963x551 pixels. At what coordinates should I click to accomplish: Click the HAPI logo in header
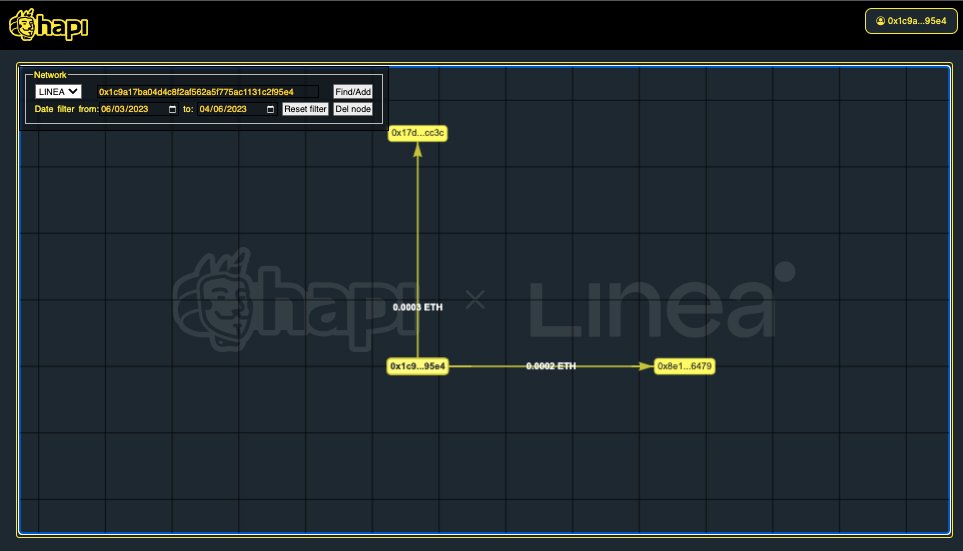coord(49,25)
